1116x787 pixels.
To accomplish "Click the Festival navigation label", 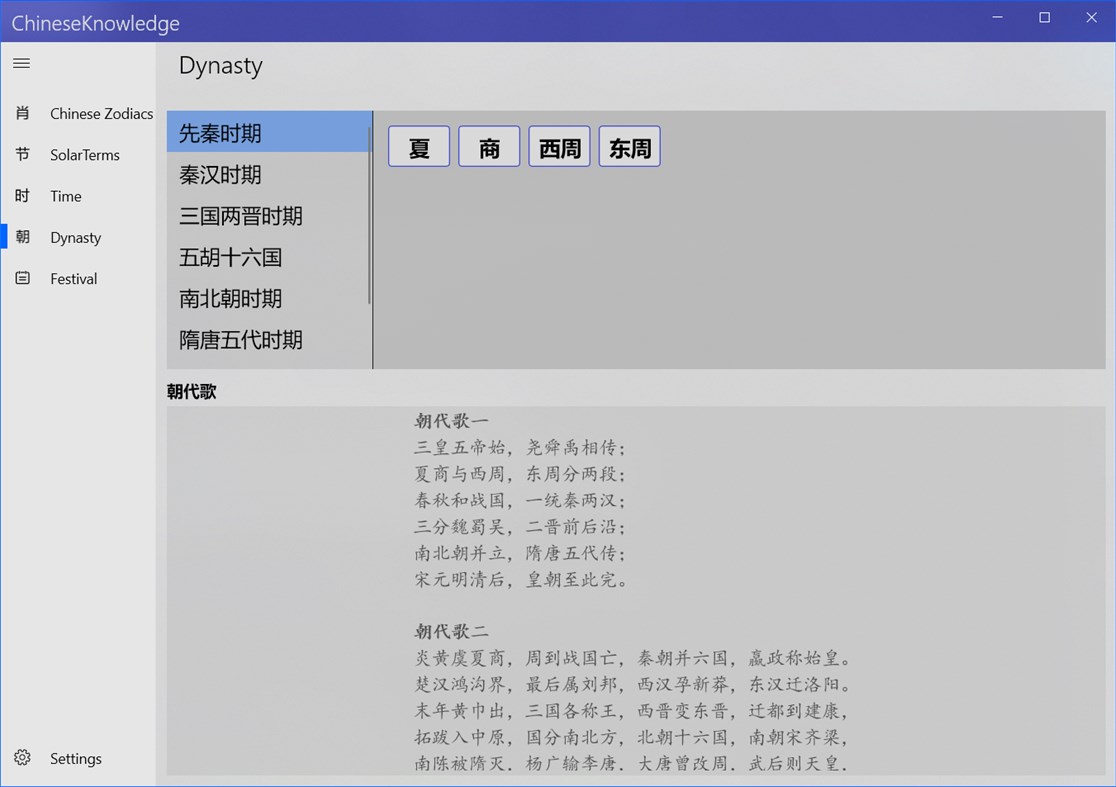I will (72, 278).
